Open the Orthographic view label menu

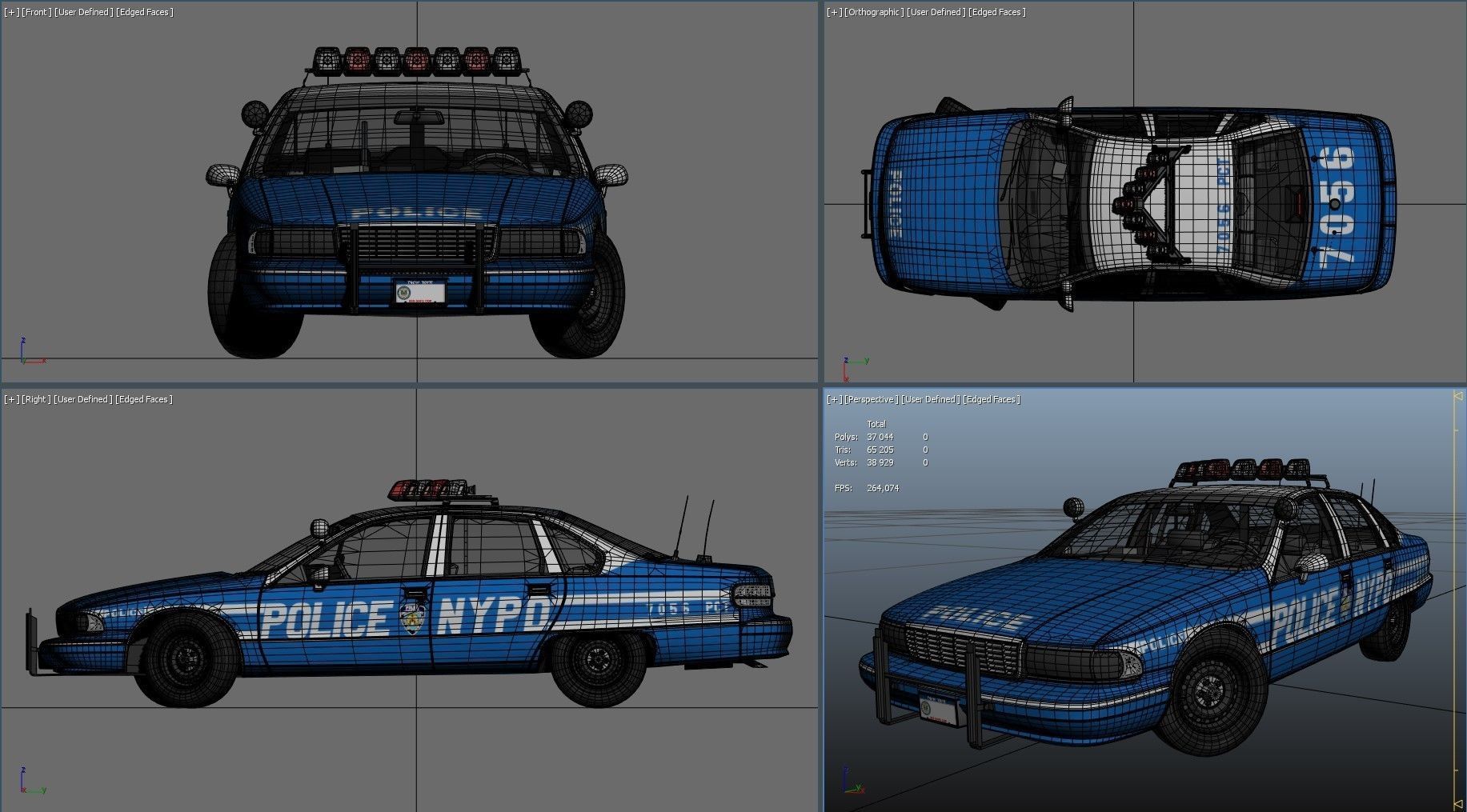click(874, 12)
